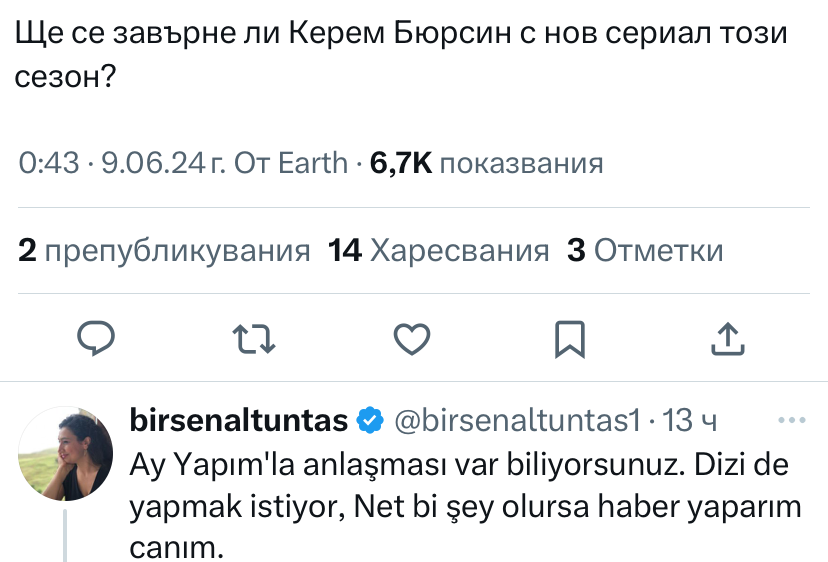Viewport: 828px width, 562px height.
Task: Click the blue verified badge next to birsenaltuntas
Action: 370,421
